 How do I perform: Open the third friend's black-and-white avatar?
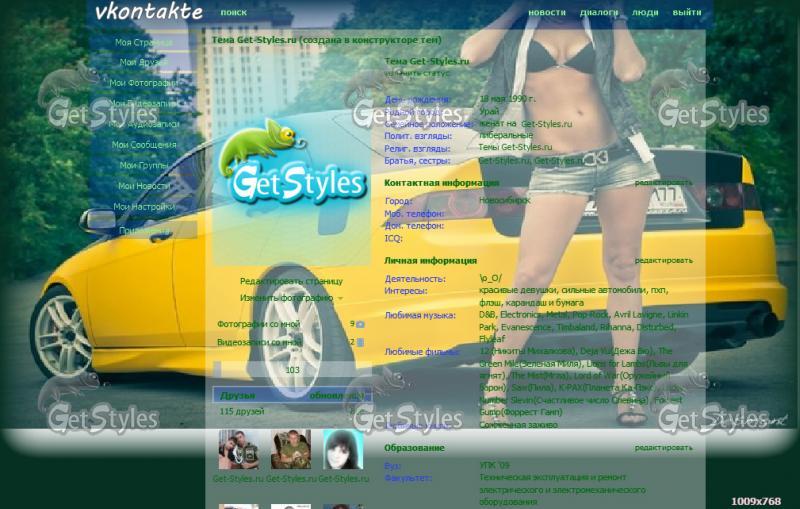(x=342, y=450)
